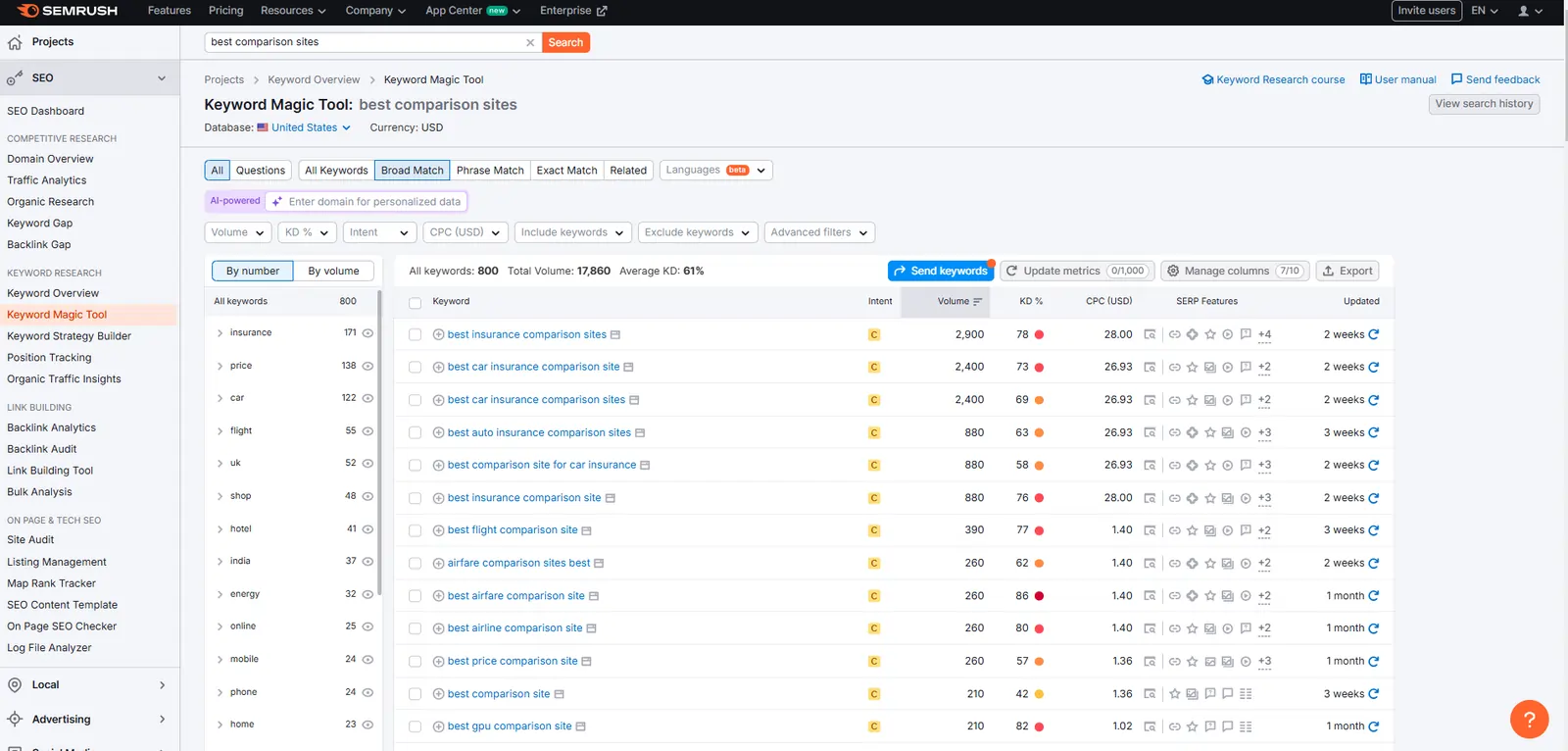The width and height of the screenshot is (1568, 751).
Task: Click the Enterprise external link icon
Action: click(x=602, y=11)
